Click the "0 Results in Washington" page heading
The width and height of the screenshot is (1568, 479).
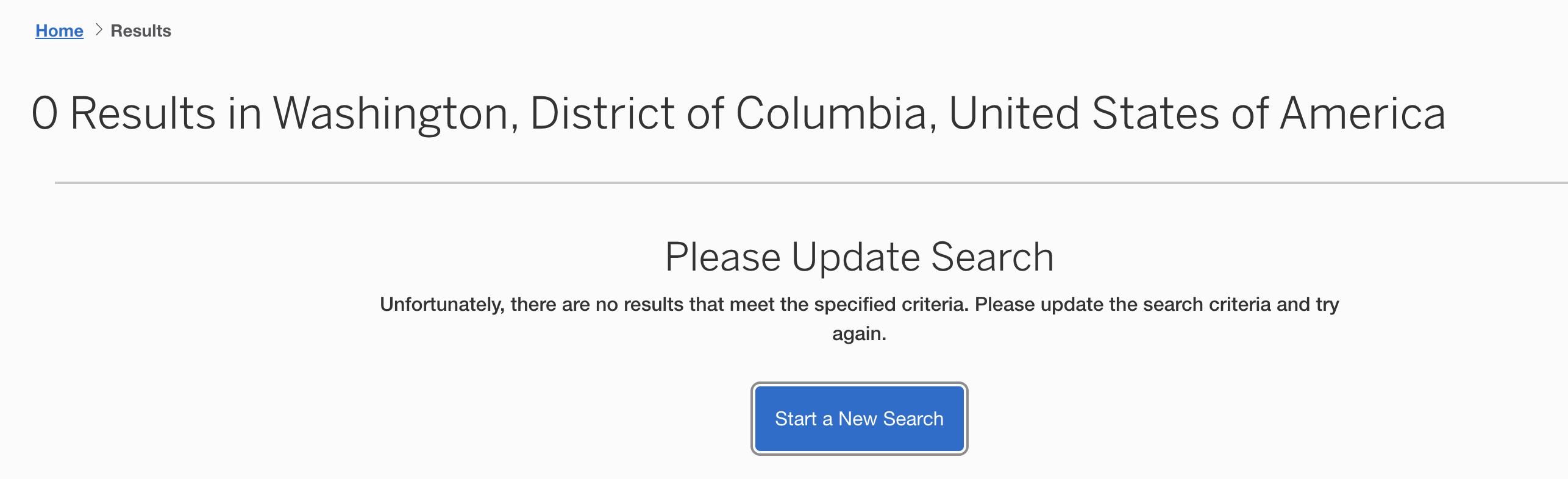tap(738, 114)
